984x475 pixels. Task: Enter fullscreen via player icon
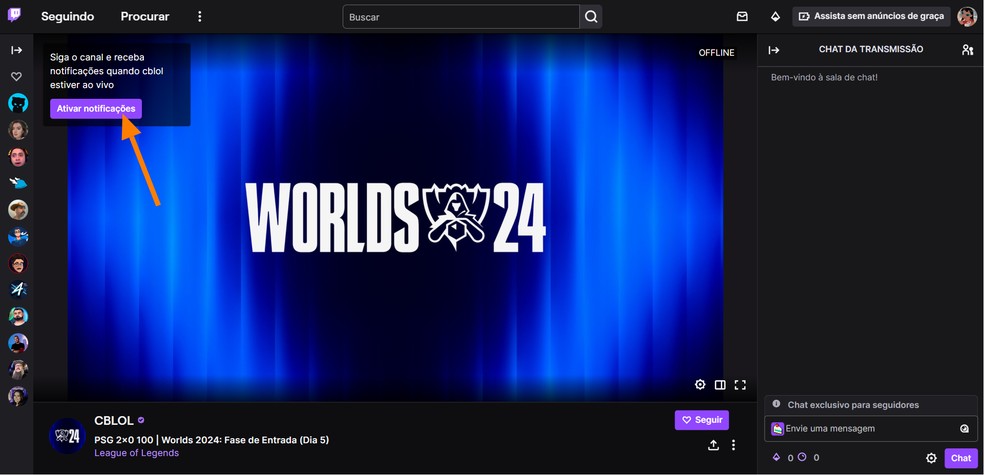tap(741, 385)
